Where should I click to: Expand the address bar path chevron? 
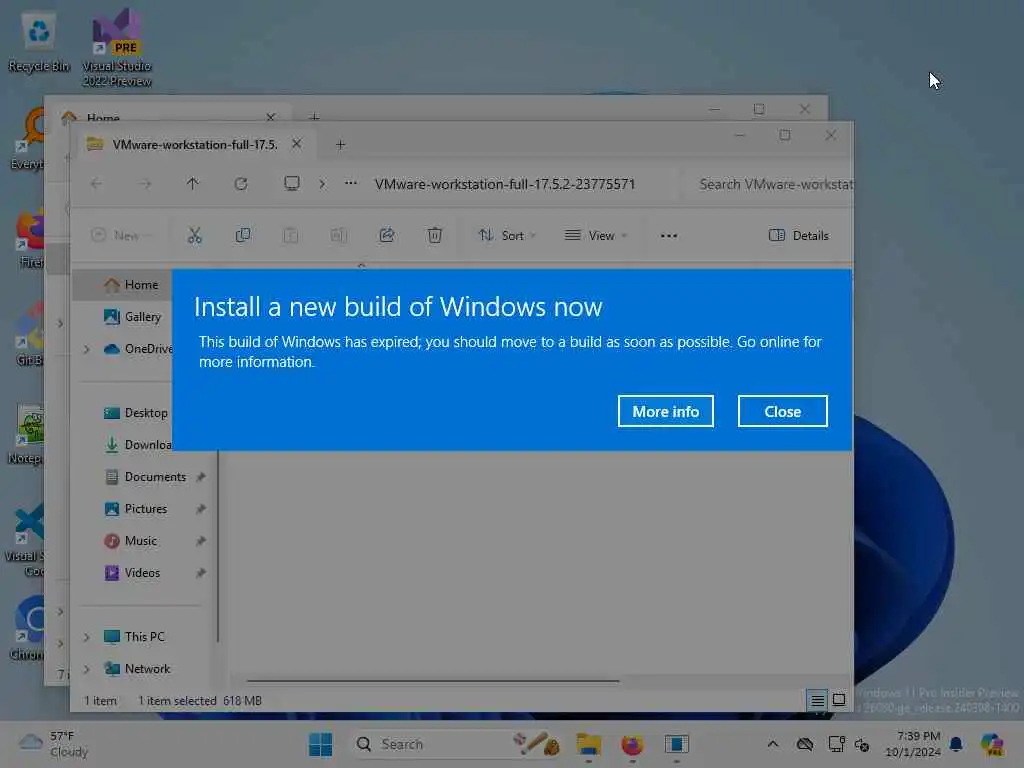322,184
